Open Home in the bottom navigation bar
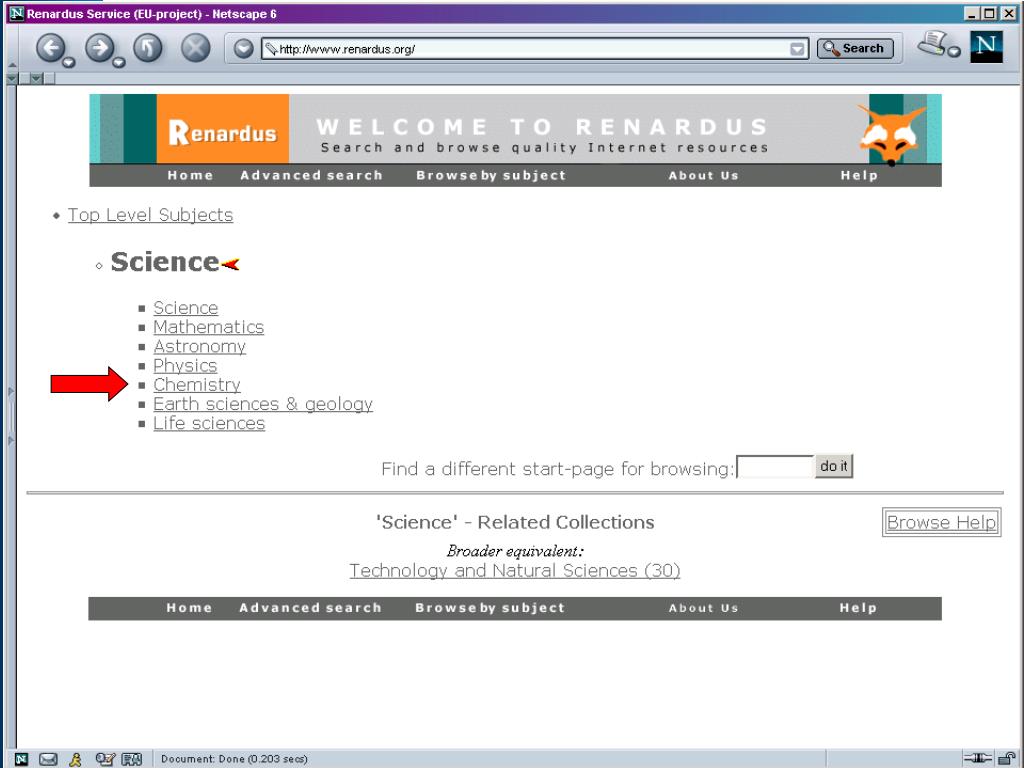The width and height of the screenshot is (1024, 768). (189, 608)
